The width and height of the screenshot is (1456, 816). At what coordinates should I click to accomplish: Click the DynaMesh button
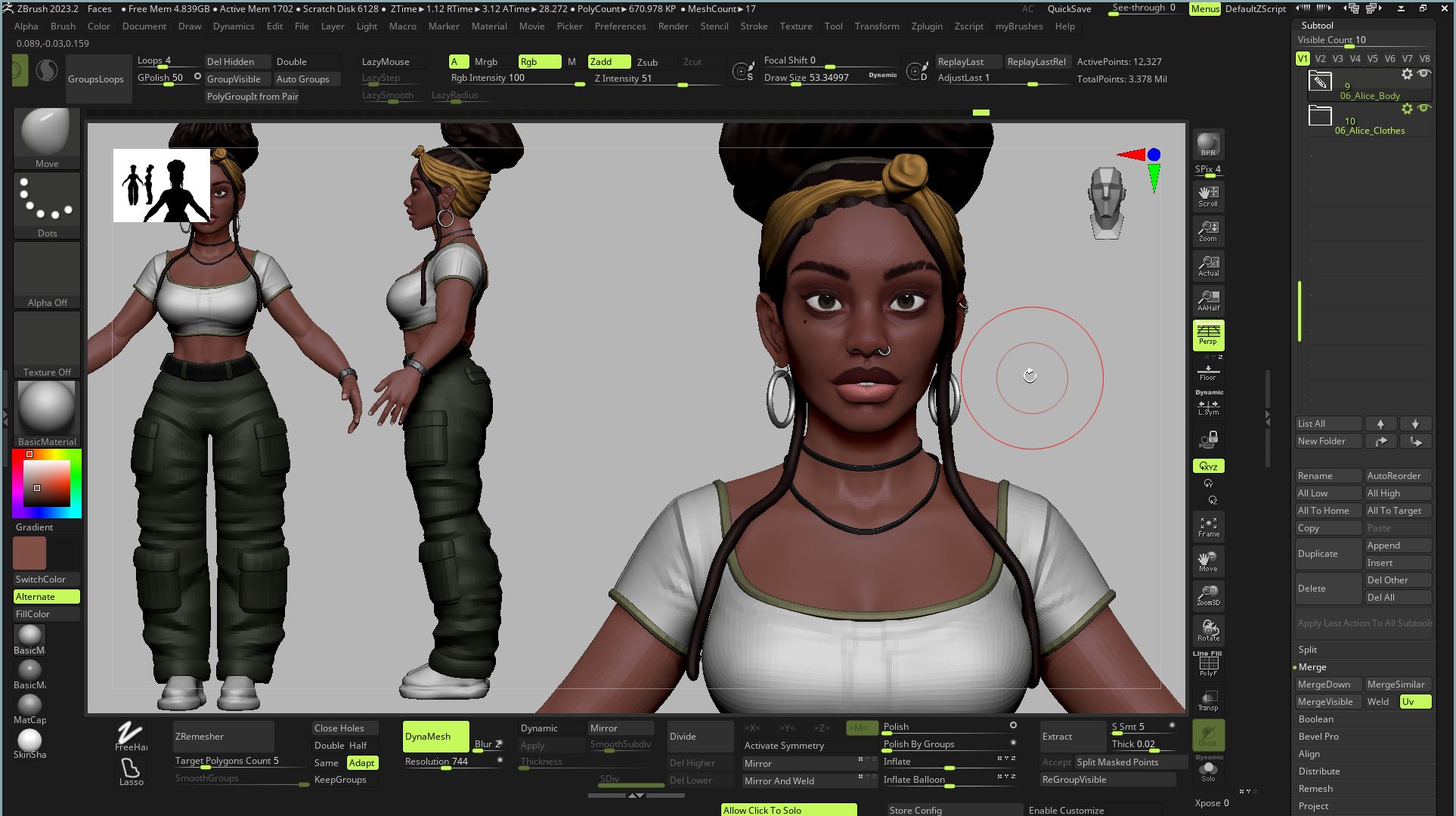pyautogui.click(x=435, y=737)
